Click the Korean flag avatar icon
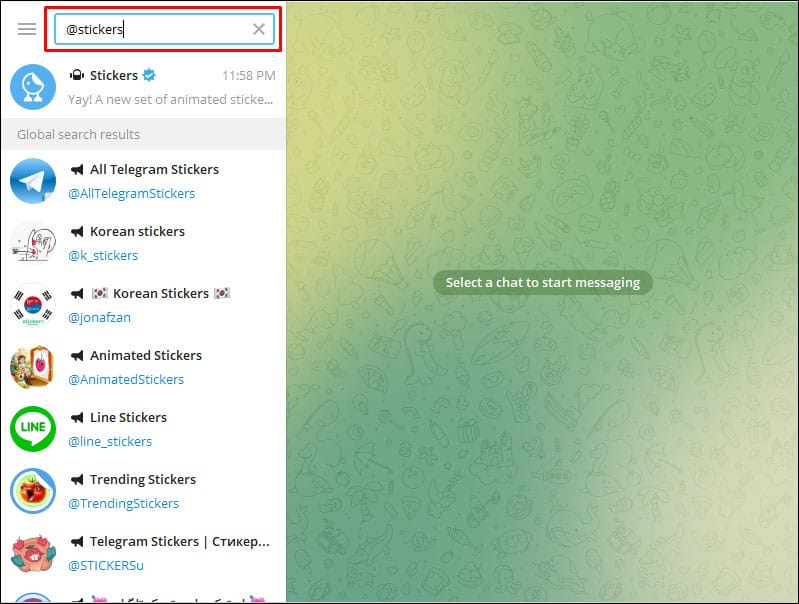Screen dimensions: 799x604 pos(33,305)
